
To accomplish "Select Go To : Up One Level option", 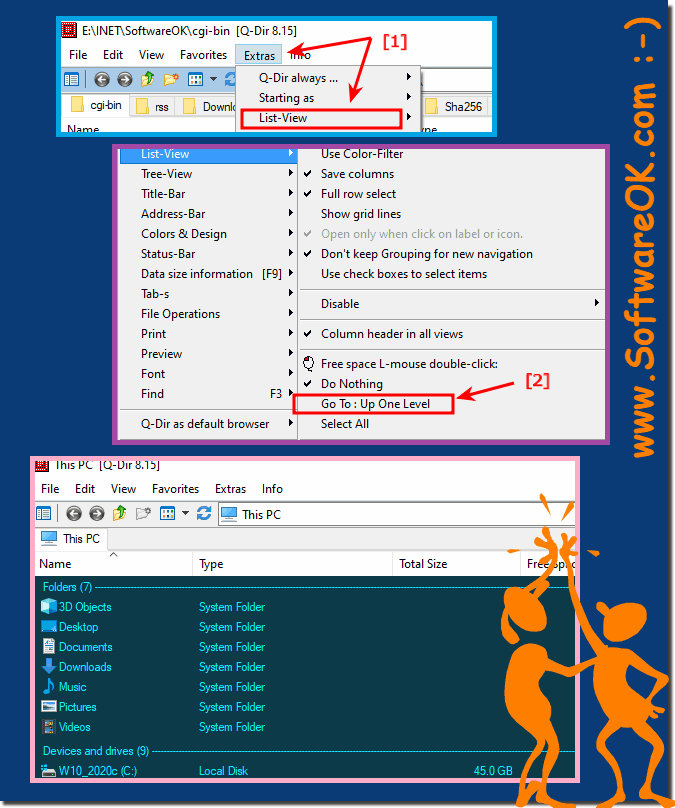I will pyautogui.click(x=375, y=404).
